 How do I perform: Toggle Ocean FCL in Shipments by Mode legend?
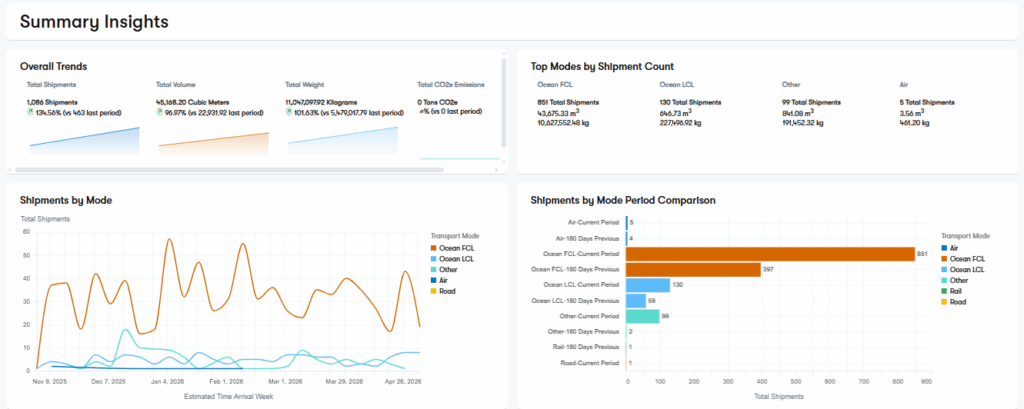point(453,248)
